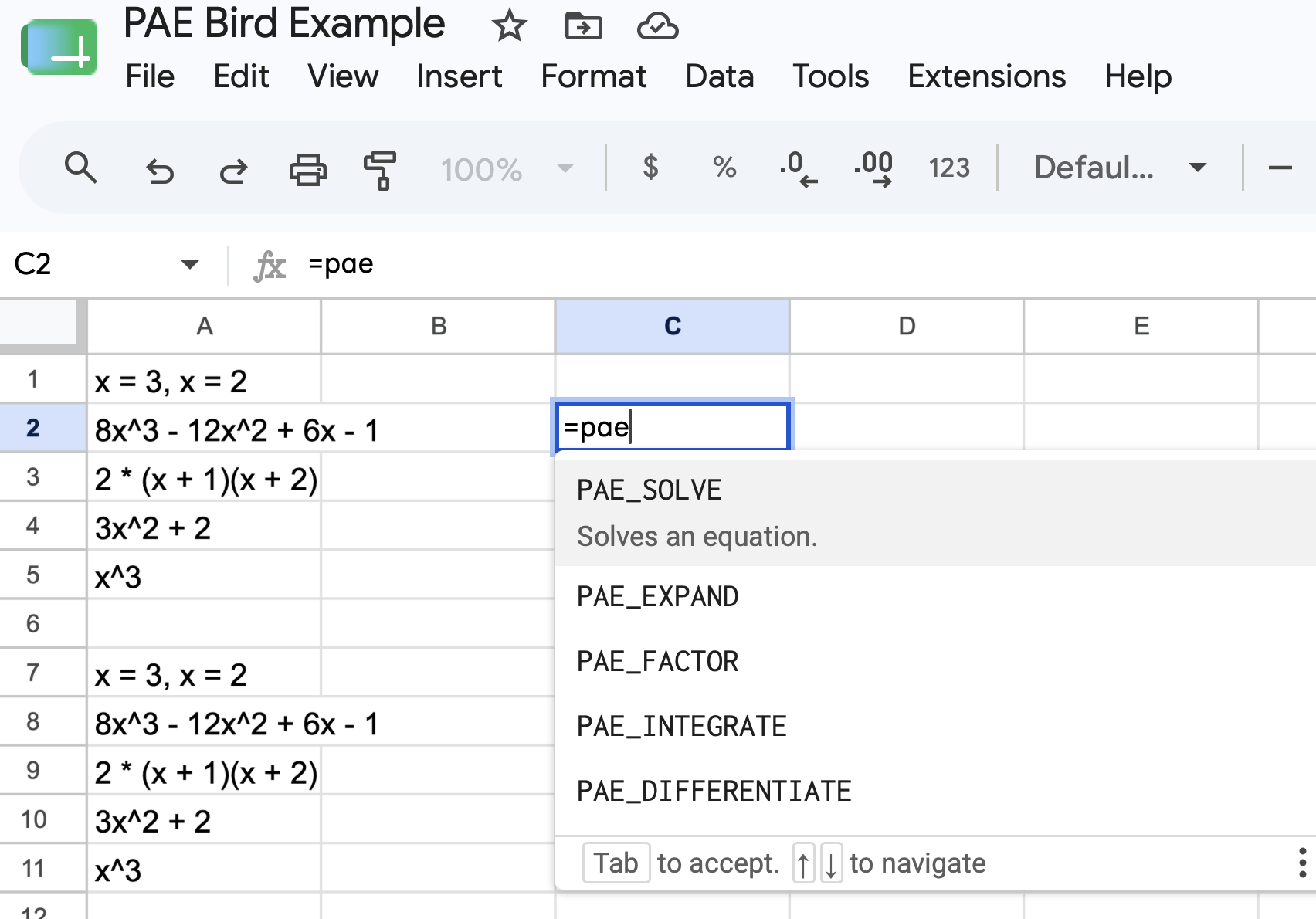Open the Insert menu

click(x=459, y=76)
